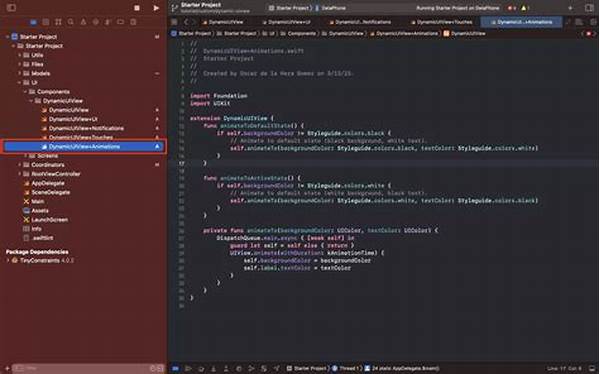Collapse the Starter Project subfolder arrow

[x=13, y=46]
